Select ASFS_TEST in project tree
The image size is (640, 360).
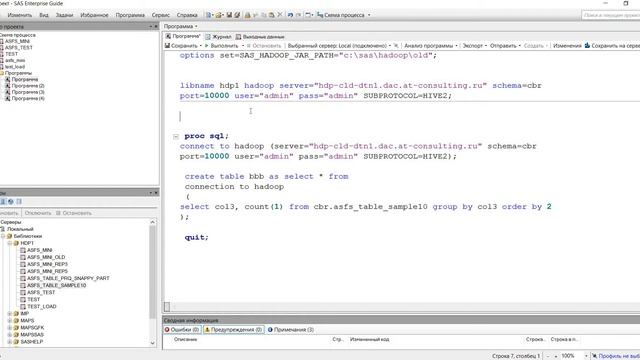(19, 47)
